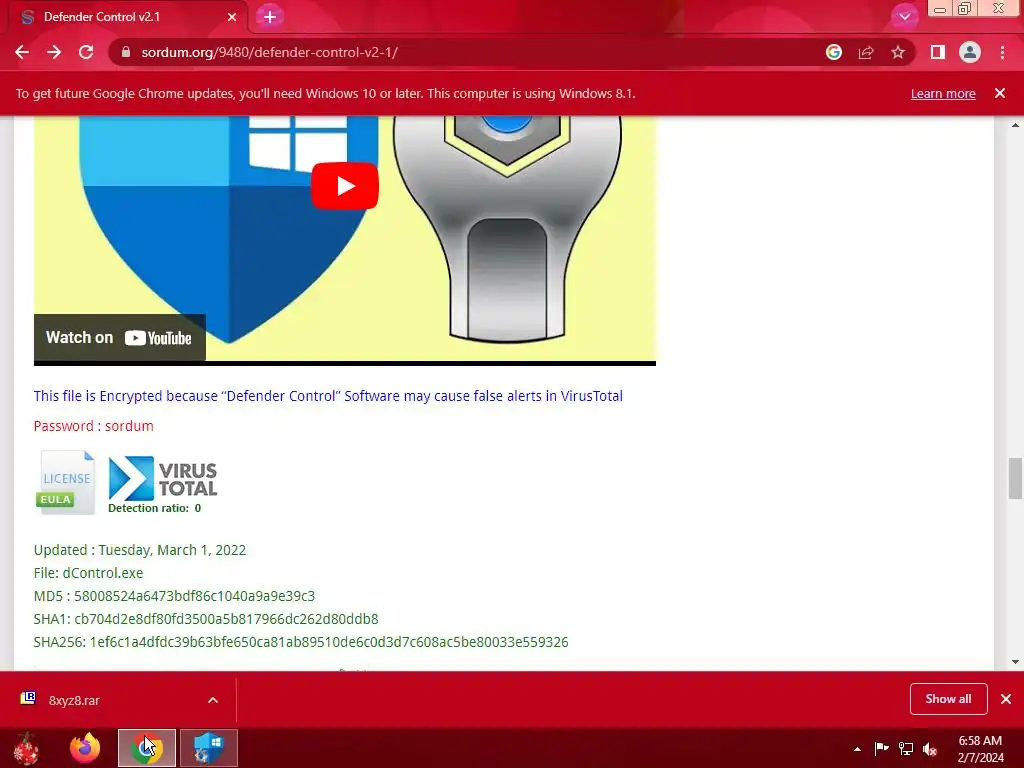Click the SHA1 hash line
The image size is (1024, 768).
tap(206, 618)
